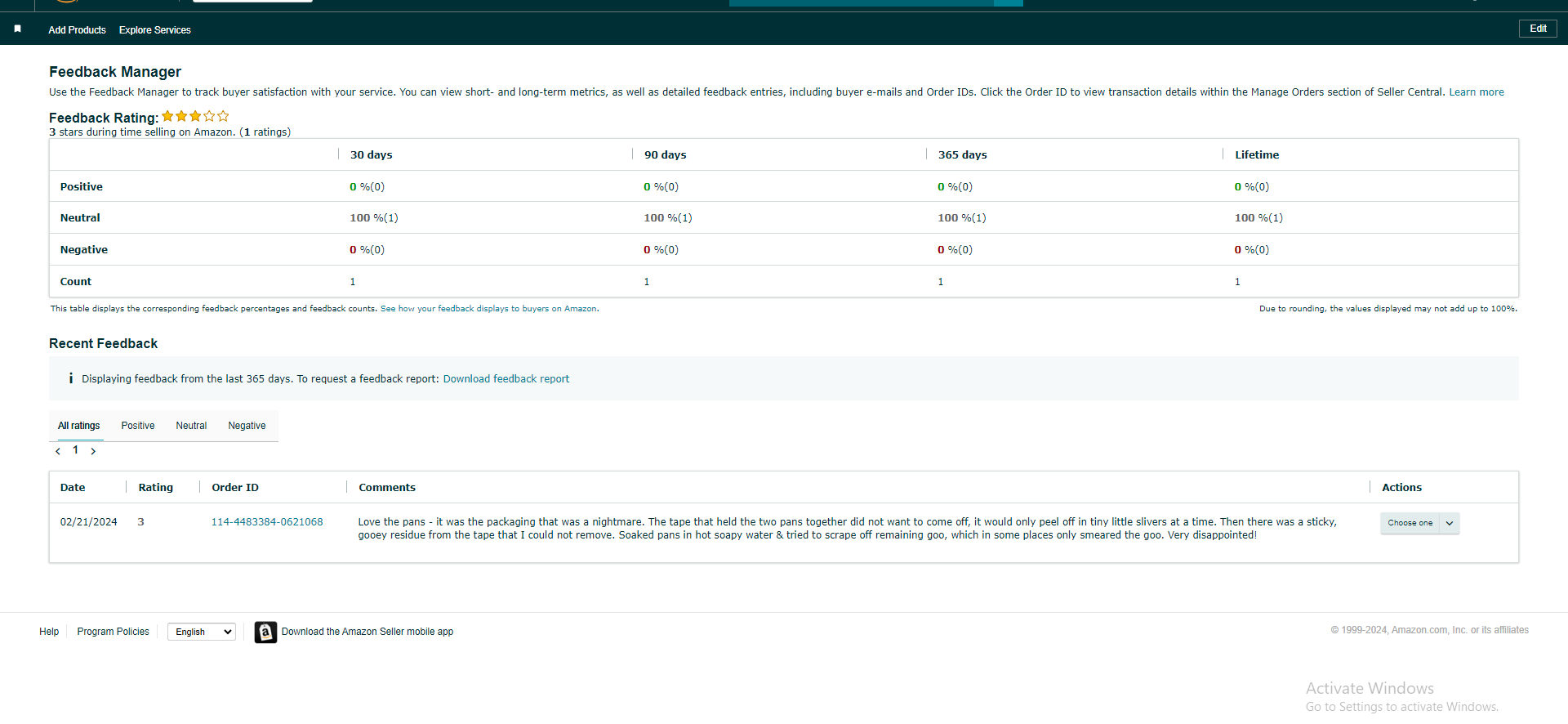This screenshot has height=724, width=1568.
Task: Open the Add Products menu
Action: pos(77,30)
